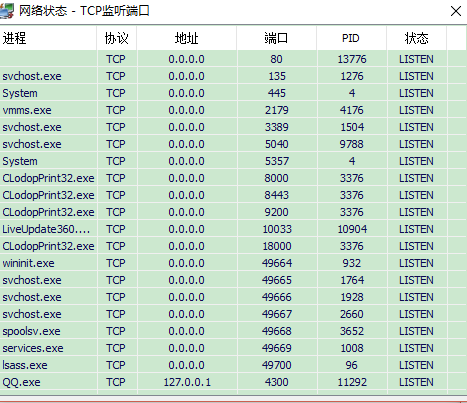
Task: Select CLodopPrint32.exe row with port 8000
Action: coord(233,178)
